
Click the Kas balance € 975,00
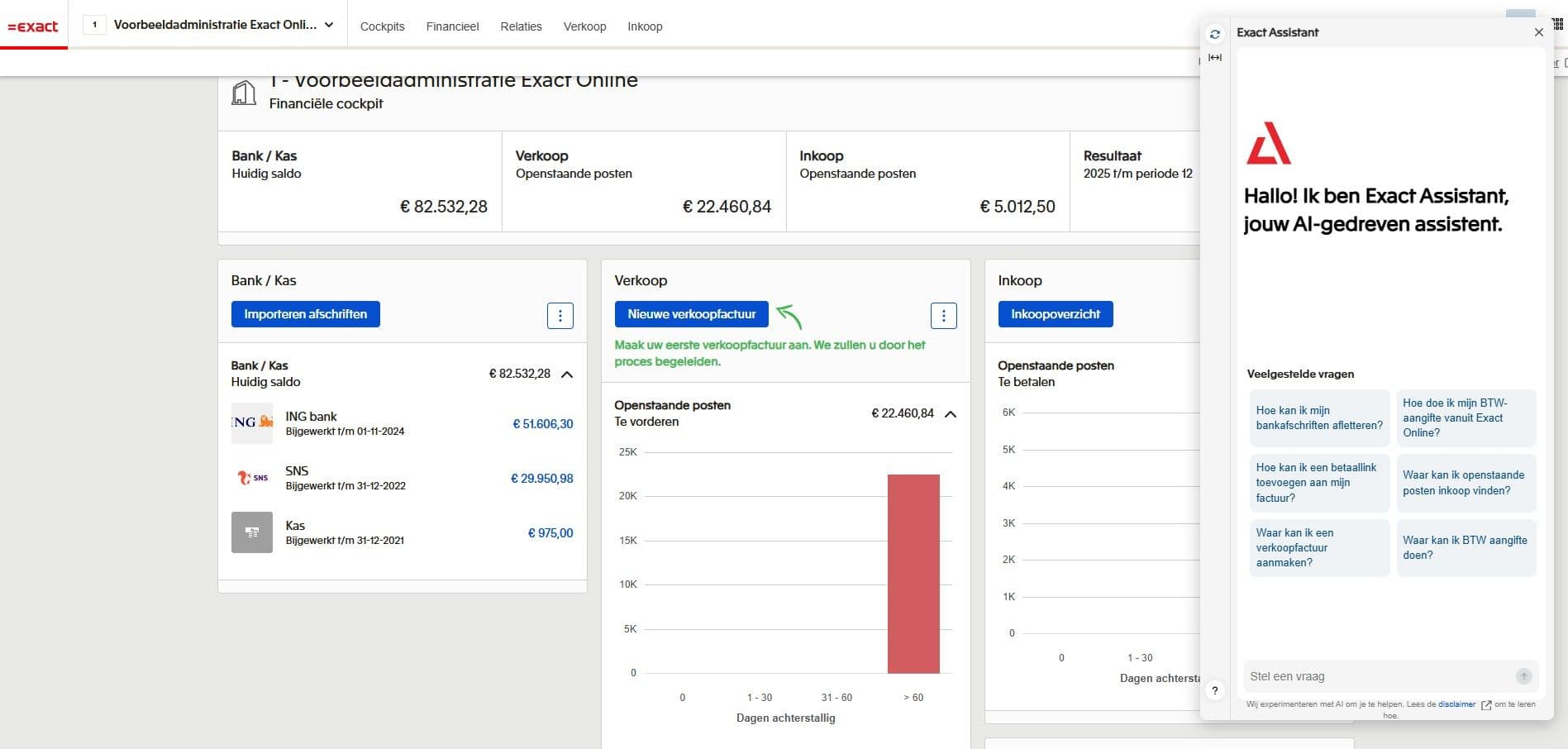click(x=550, y=533)
